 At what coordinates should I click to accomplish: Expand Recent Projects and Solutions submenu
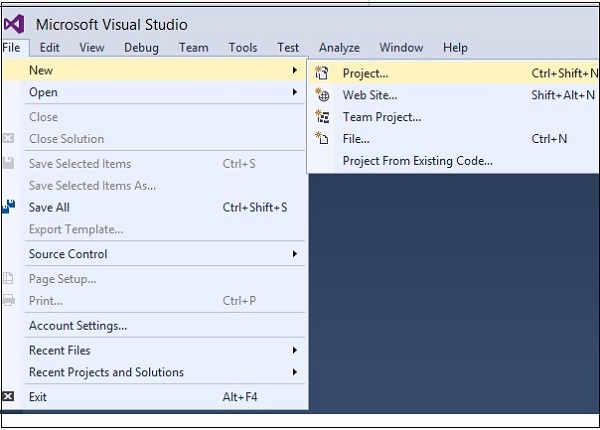pyautogui.click(x=295, y=372)
